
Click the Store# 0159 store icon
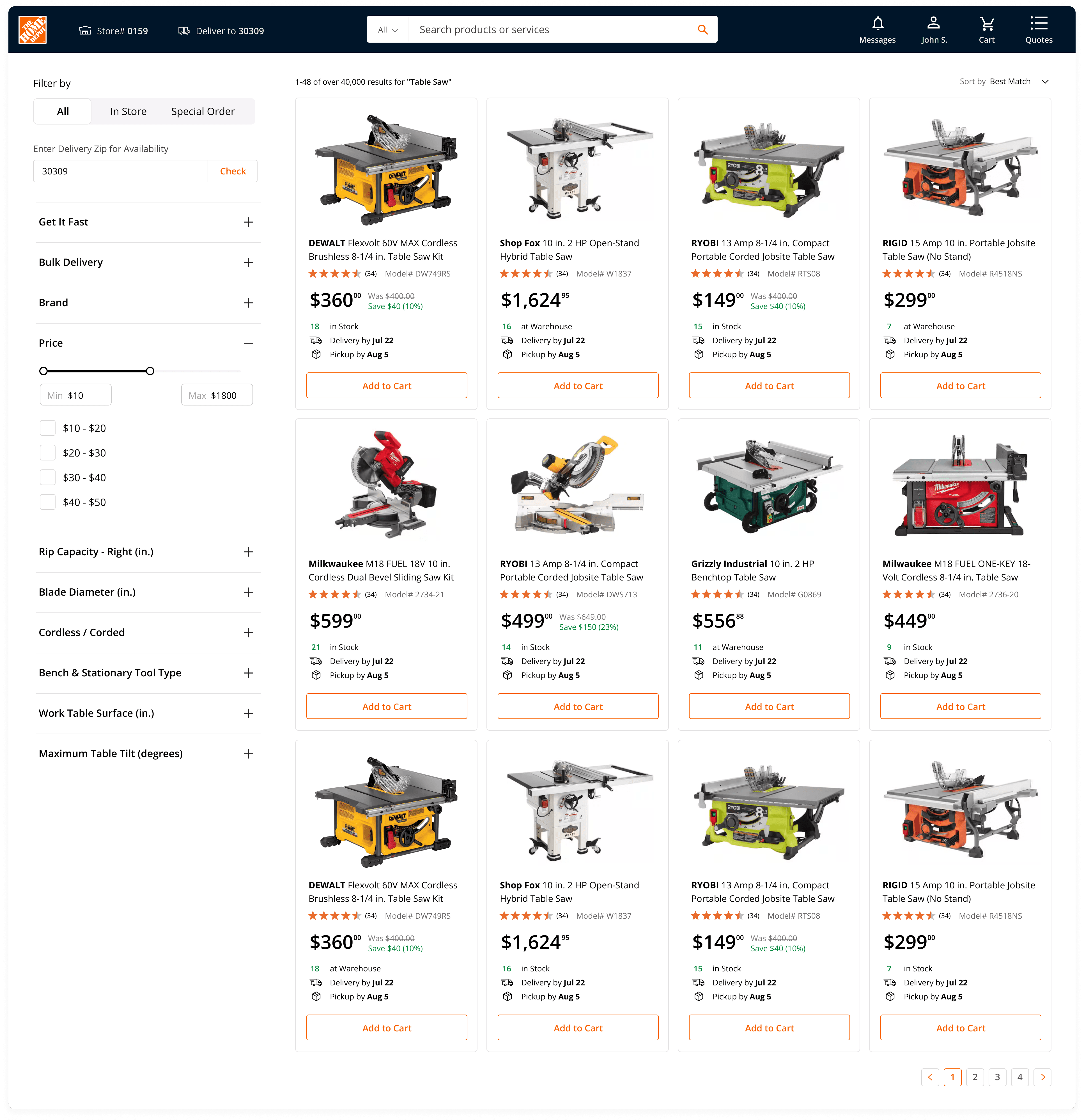click(85, 31)
